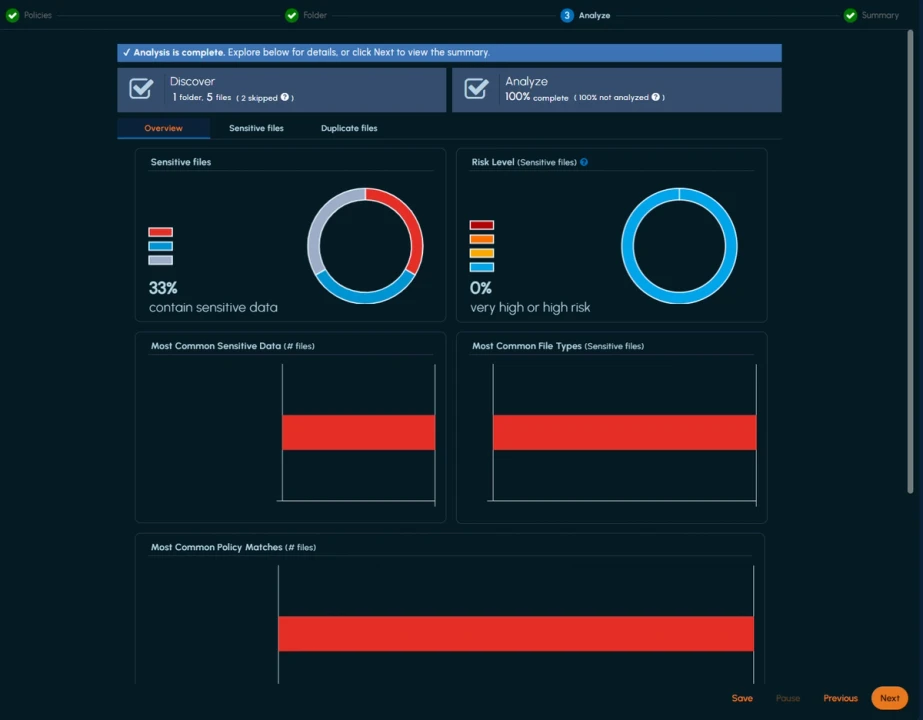
Task: Click the green check on the Policies step
Action: [x=11, y=15]
